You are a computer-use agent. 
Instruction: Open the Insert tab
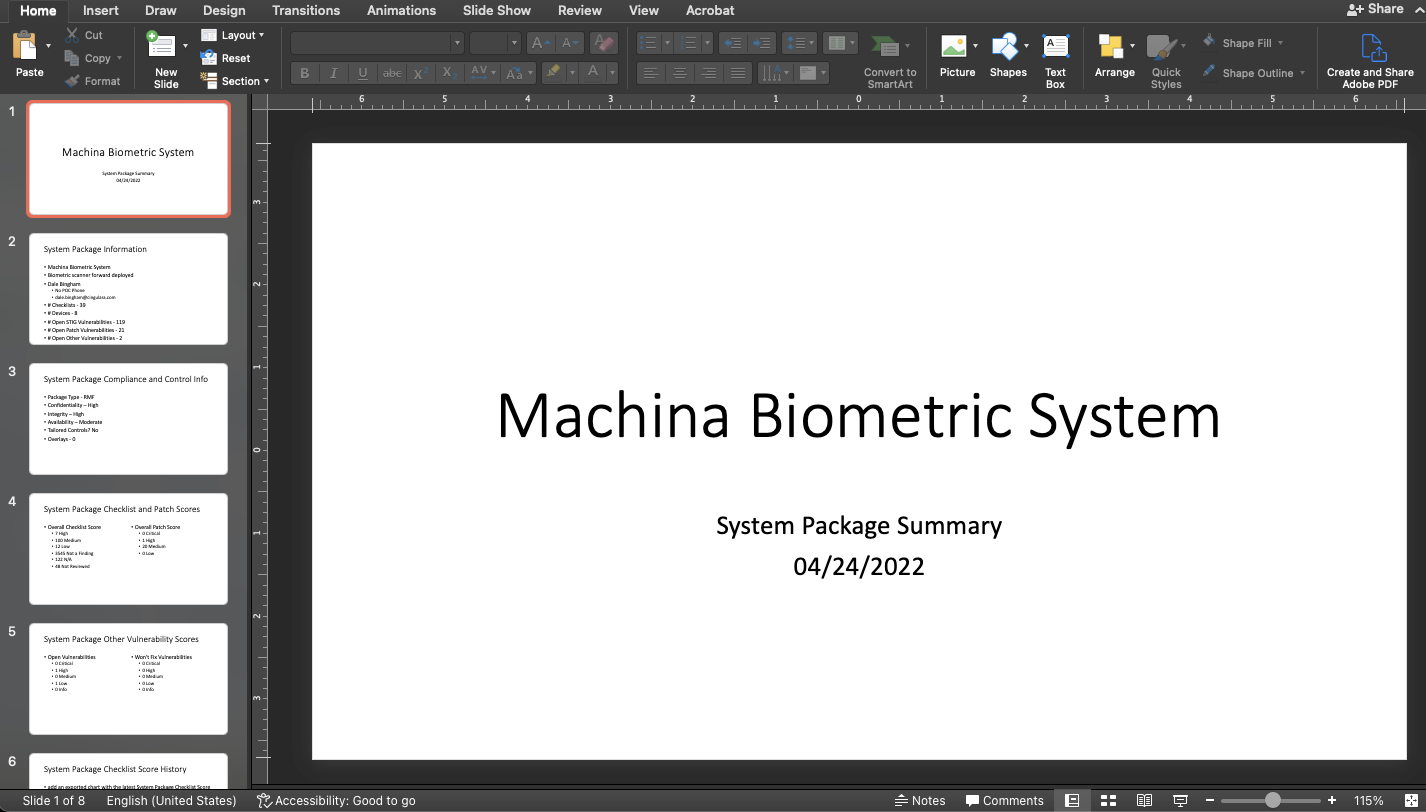(101, 10)
